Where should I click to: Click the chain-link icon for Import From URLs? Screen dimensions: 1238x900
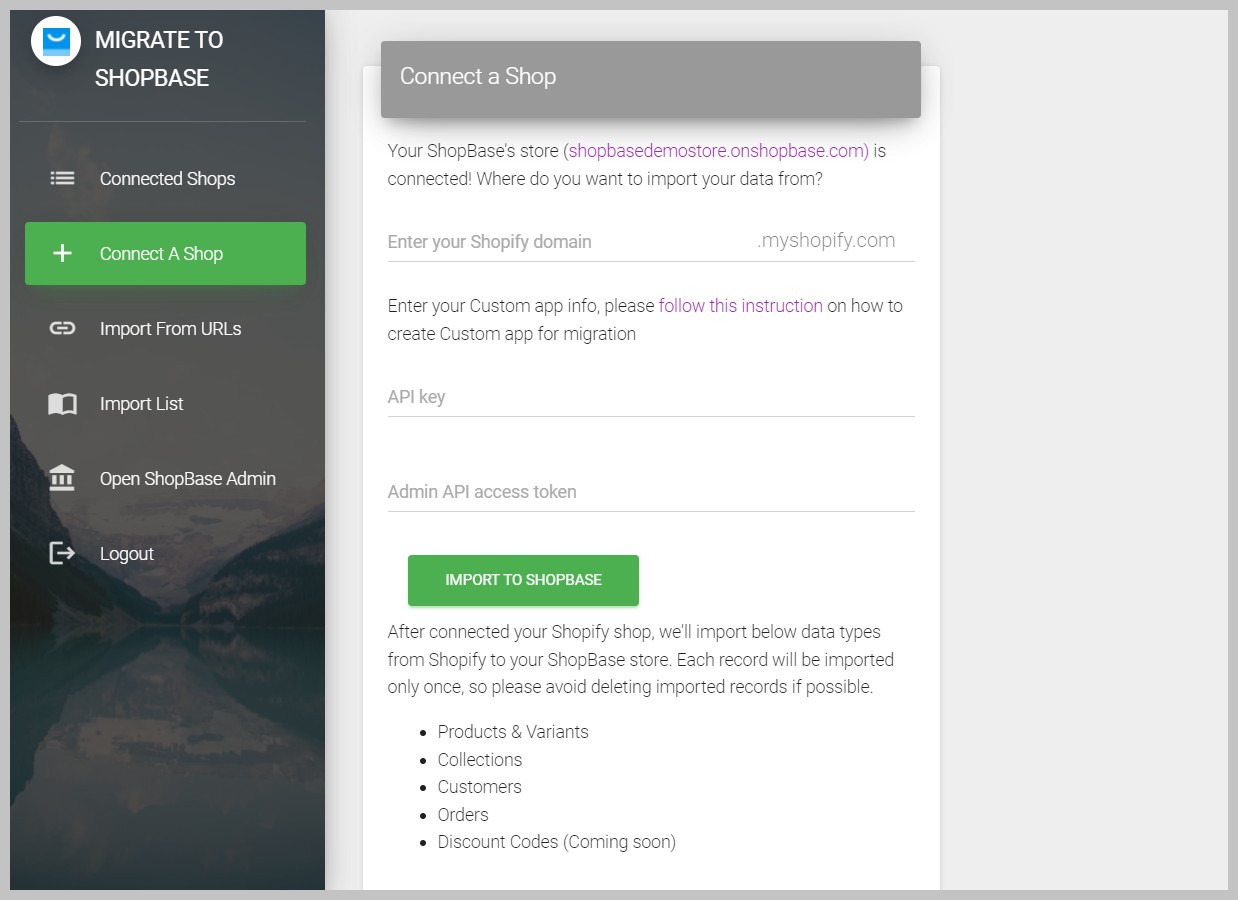click(x=62, y=329)
